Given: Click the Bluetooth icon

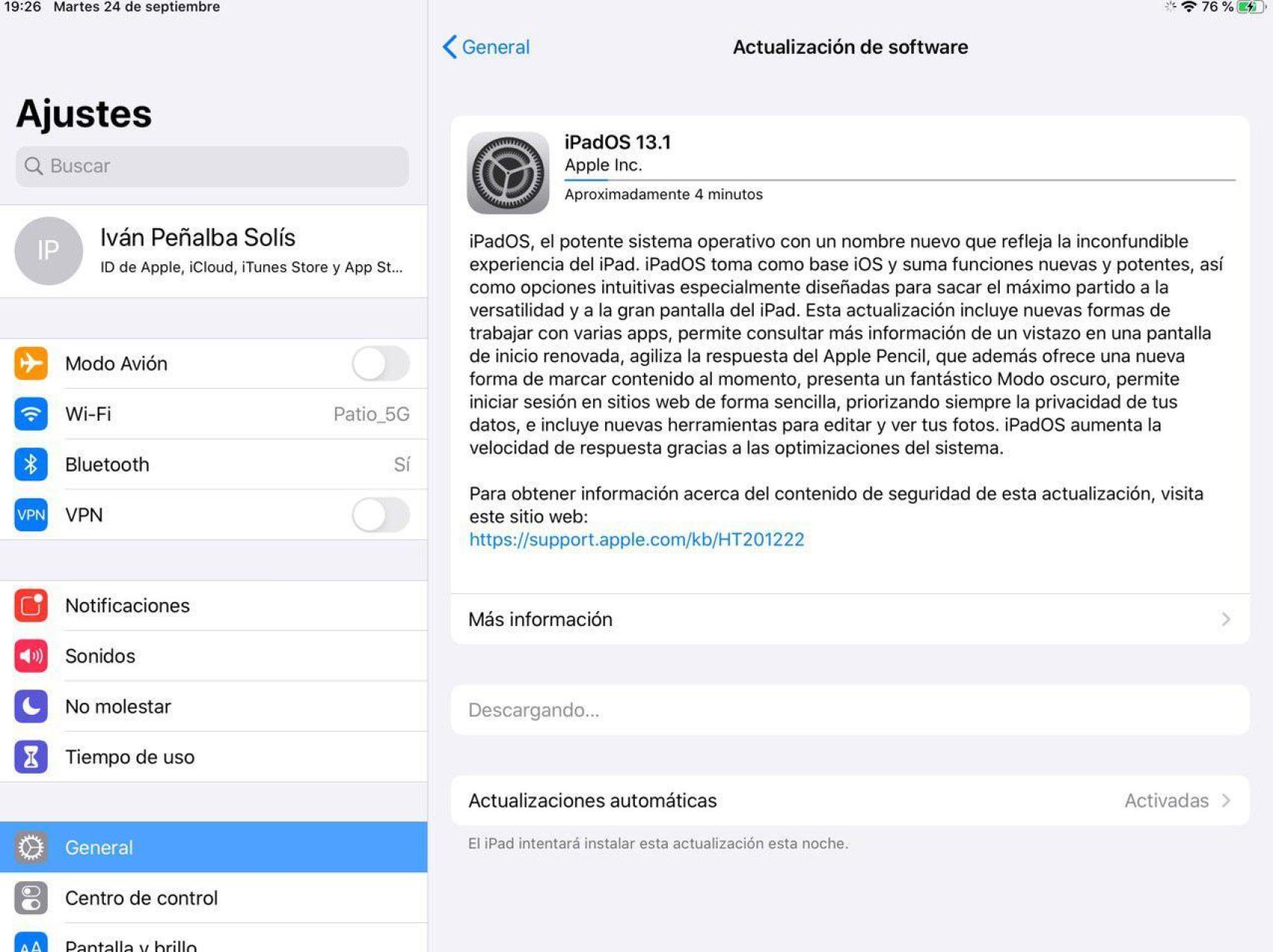Looking at the screenshot, I should pyautogui.click(x=31, y=464).
